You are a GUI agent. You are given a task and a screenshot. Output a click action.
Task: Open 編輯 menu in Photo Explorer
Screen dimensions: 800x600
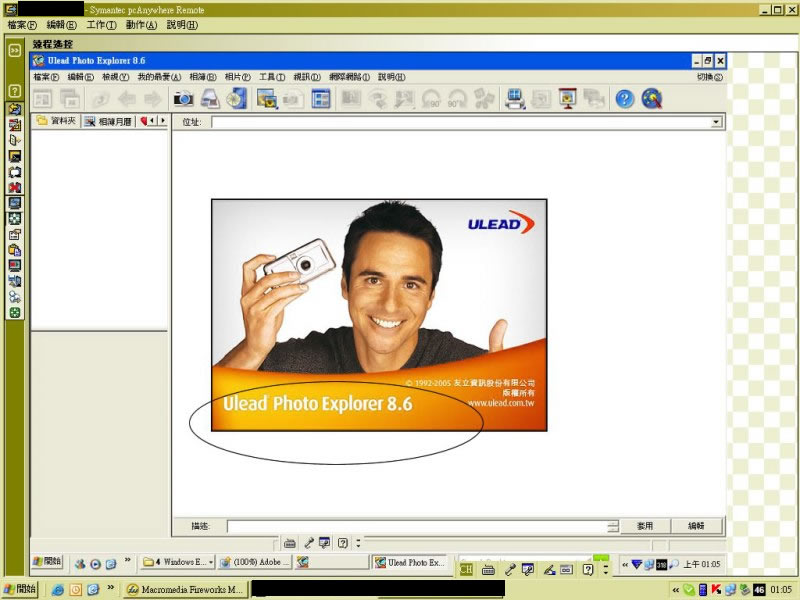(x=81, y=77)
